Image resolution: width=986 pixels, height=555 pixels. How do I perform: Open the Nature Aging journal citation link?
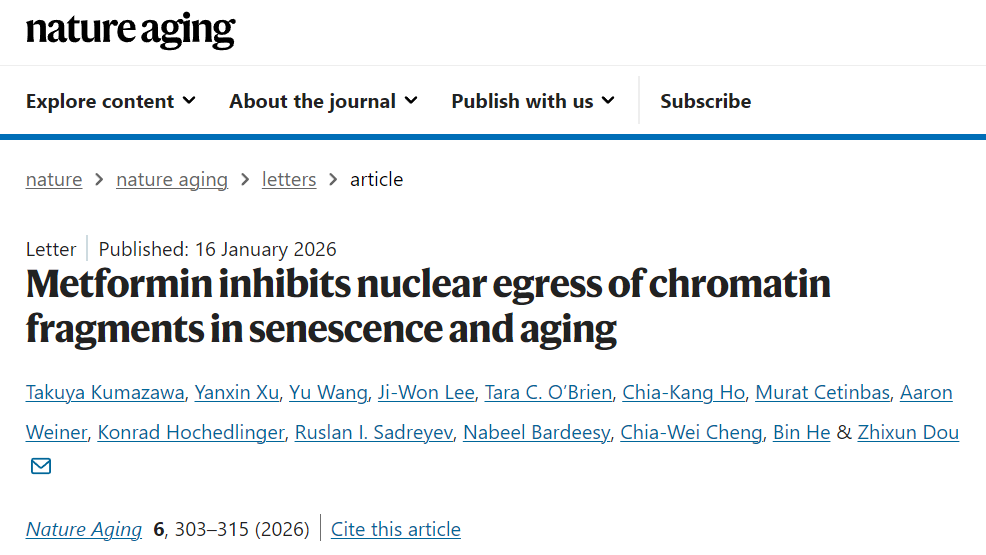(x=84, y=529)
